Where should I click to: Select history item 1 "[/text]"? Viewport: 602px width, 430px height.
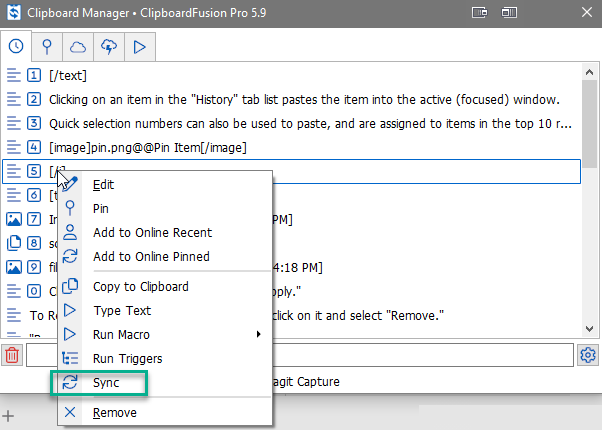click(291, 75)
